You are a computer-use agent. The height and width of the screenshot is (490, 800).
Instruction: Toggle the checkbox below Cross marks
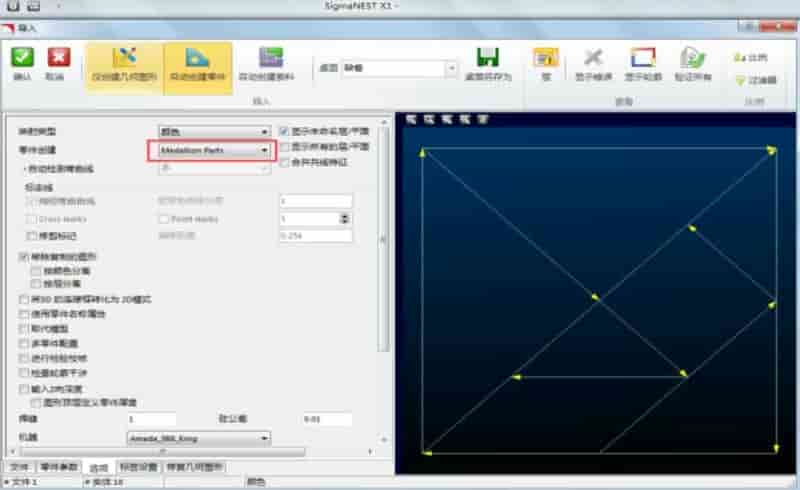[31, 235]
